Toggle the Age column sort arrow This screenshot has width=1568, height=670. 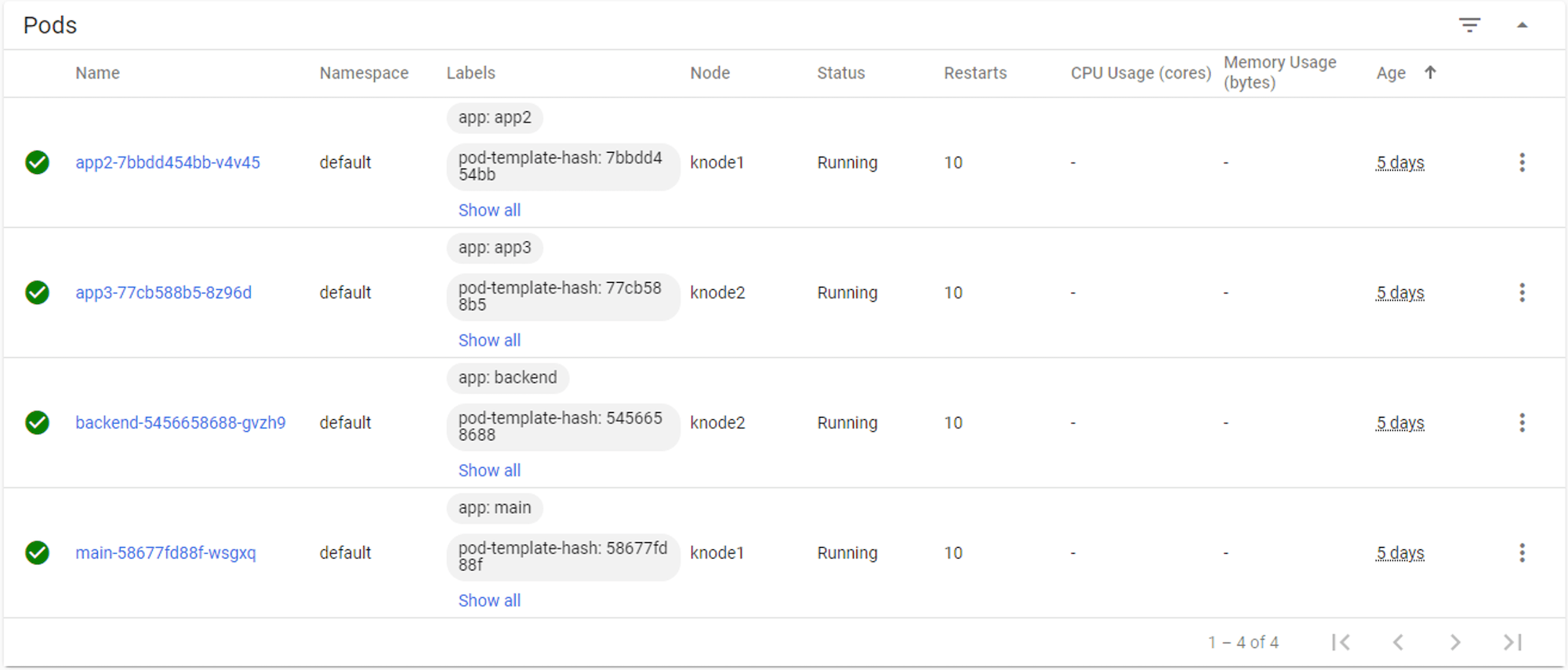click(x=1431, y=72)
